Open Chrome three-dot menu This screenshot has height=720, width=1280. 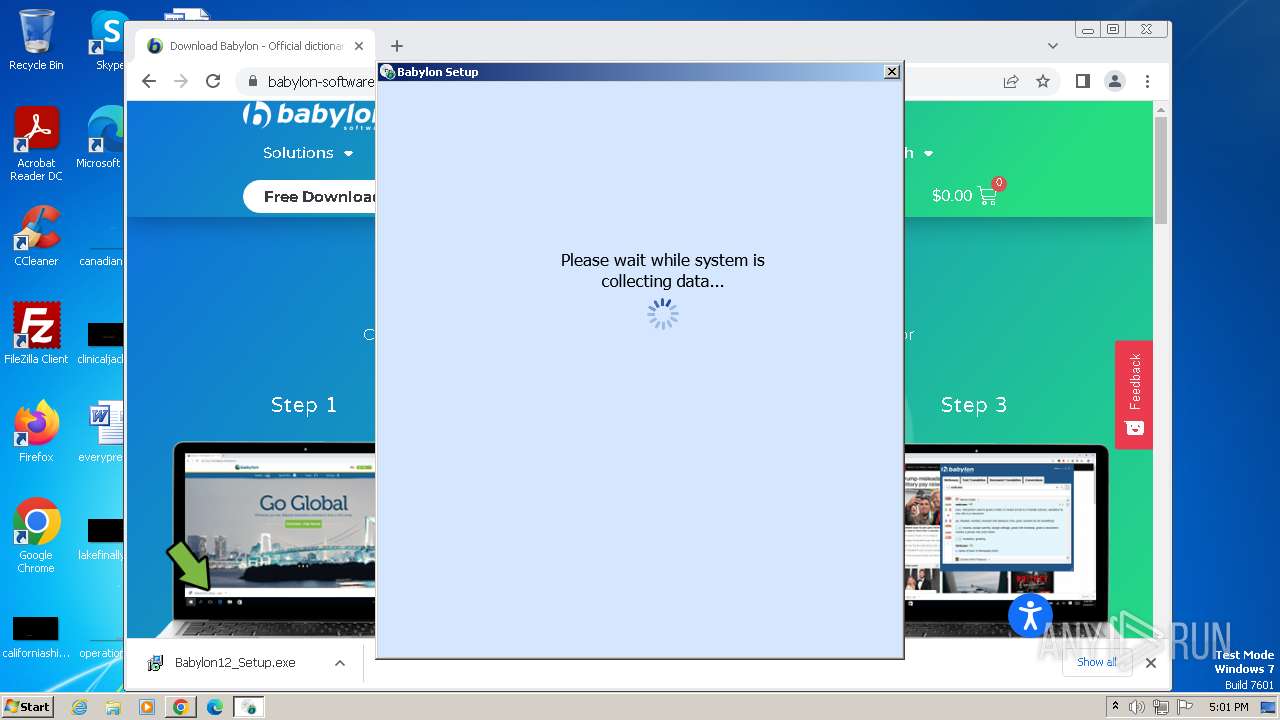(x=1147, y=81)
